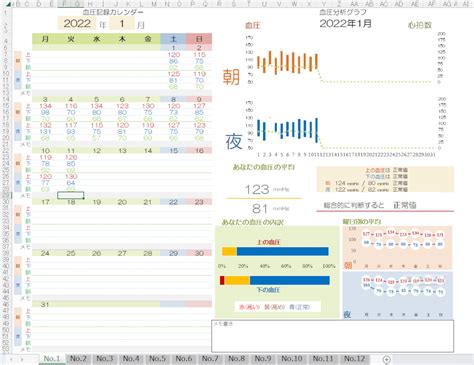Add a new sheet with plus icon
The image size is (474, 365).
386,359
